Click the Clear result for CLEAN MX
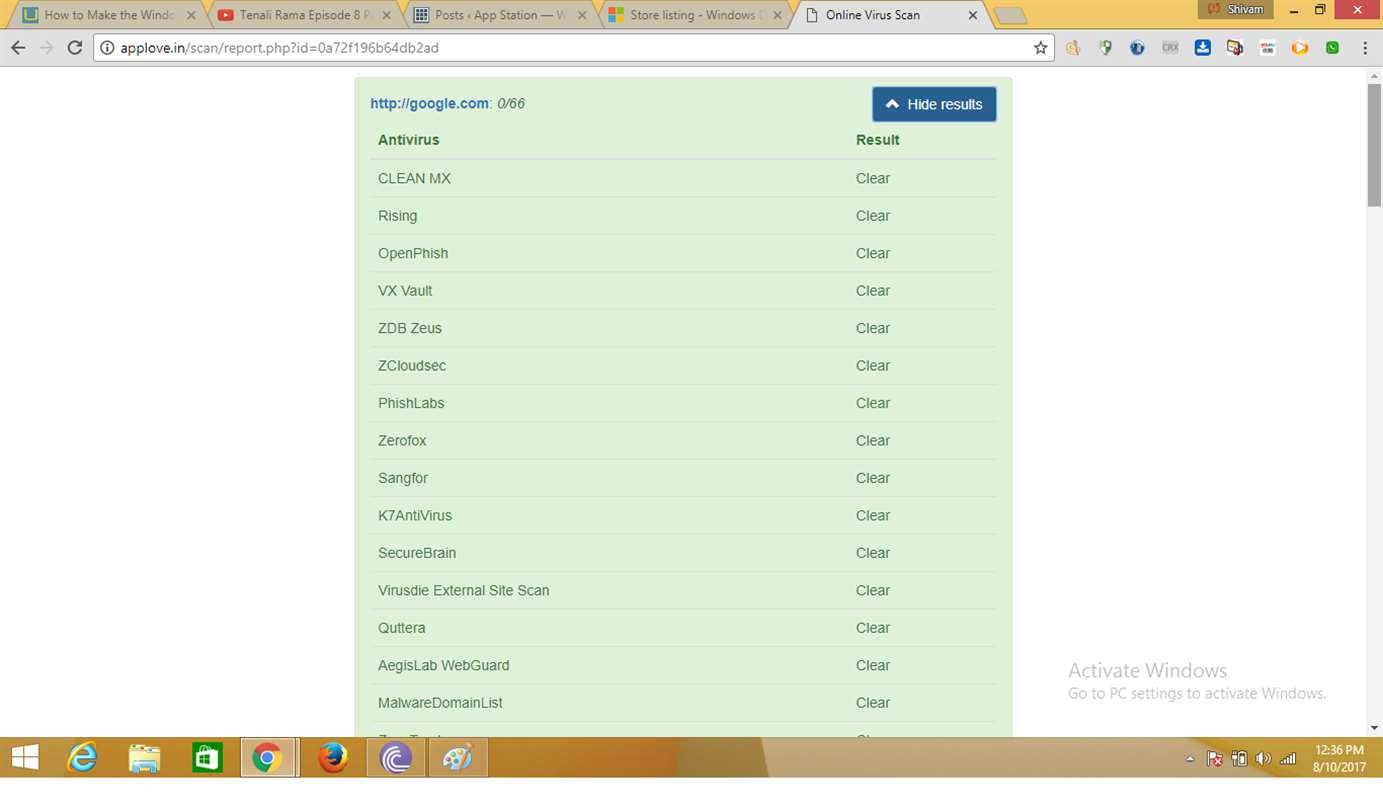Viewport: 1383px width, 810px height. [x=873, y=178]
